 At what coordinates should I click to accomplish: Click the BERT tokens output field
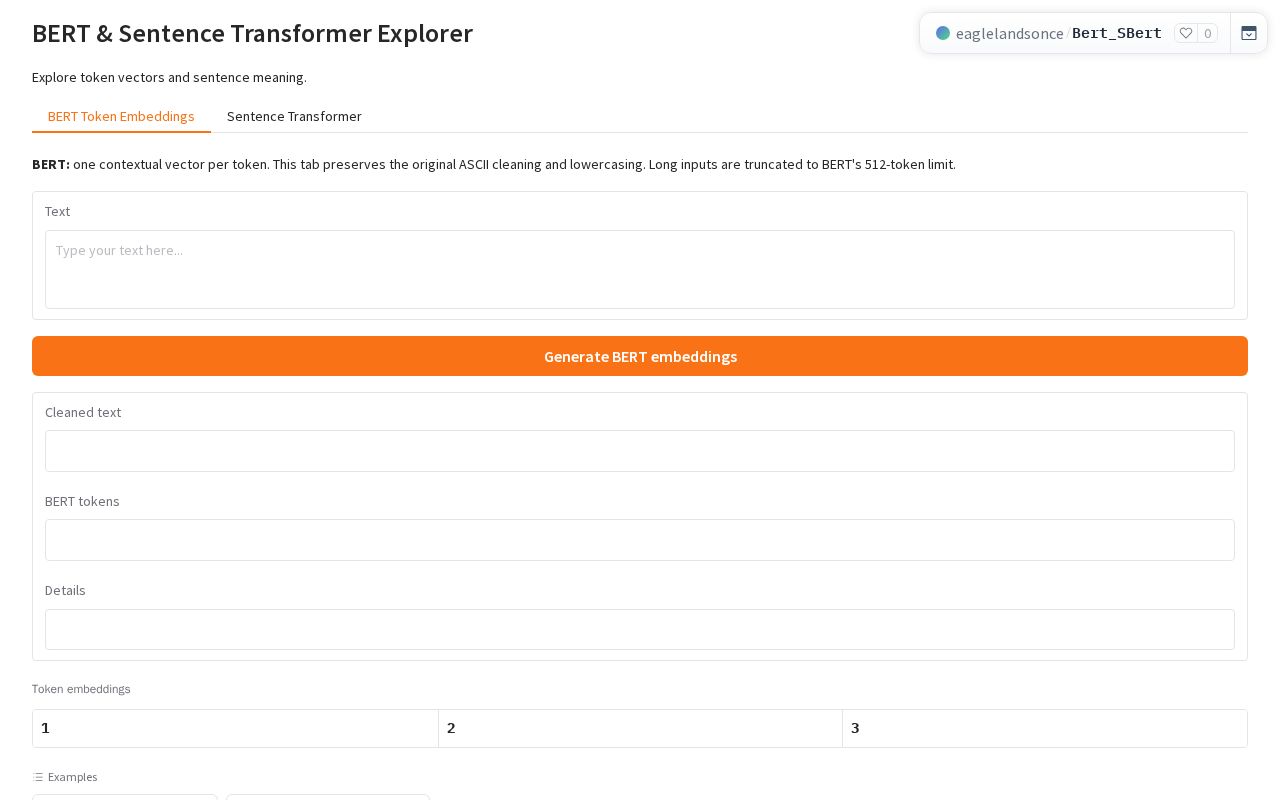(x=640, y=540)
